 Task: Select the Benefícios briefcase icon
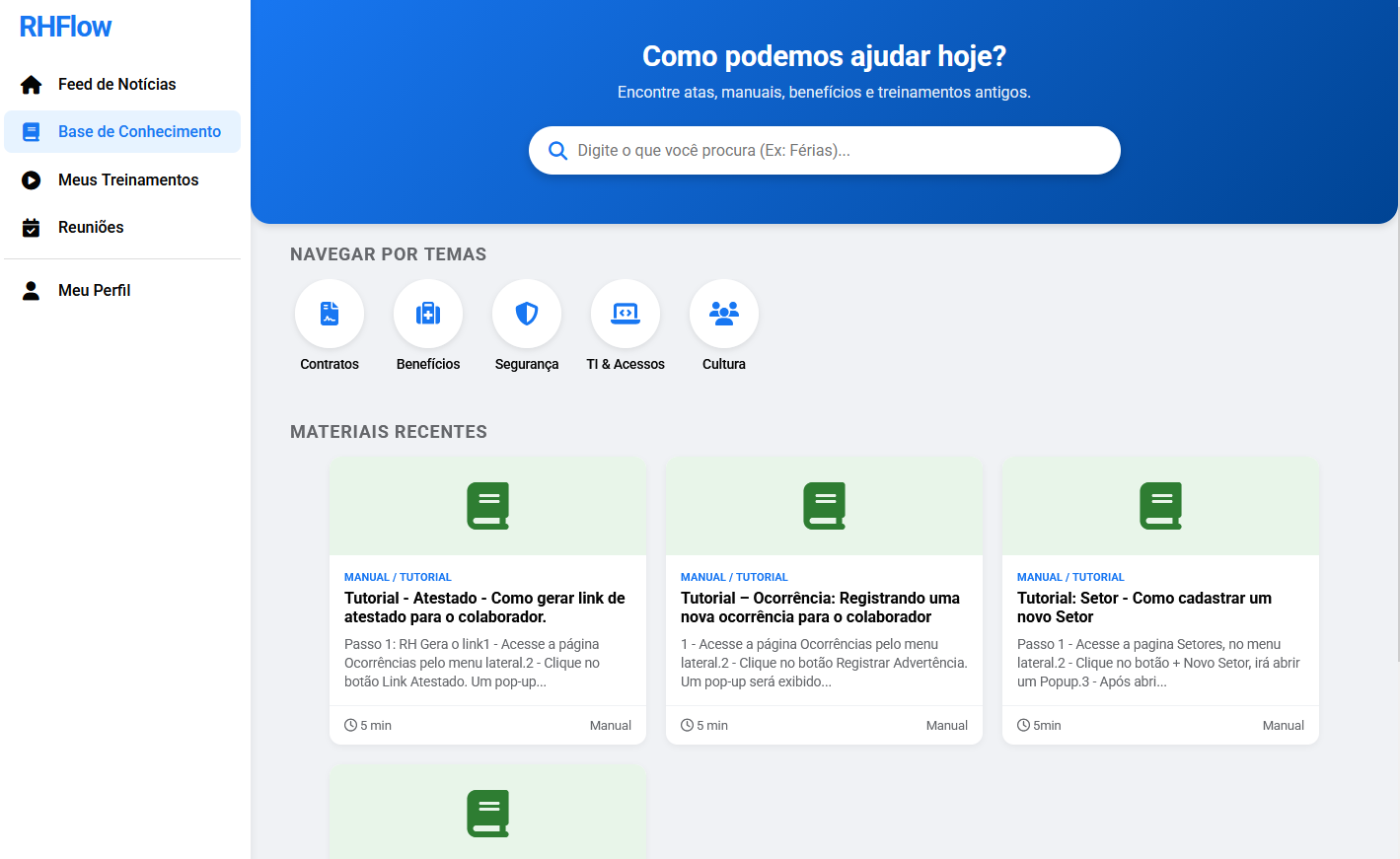coord(427,313)
